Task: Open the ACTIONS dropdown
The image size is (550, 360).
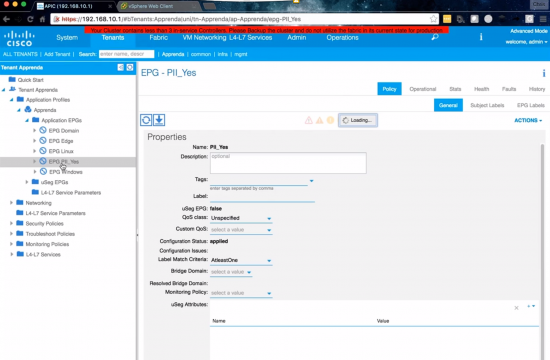Action: (x=528, y=120)
